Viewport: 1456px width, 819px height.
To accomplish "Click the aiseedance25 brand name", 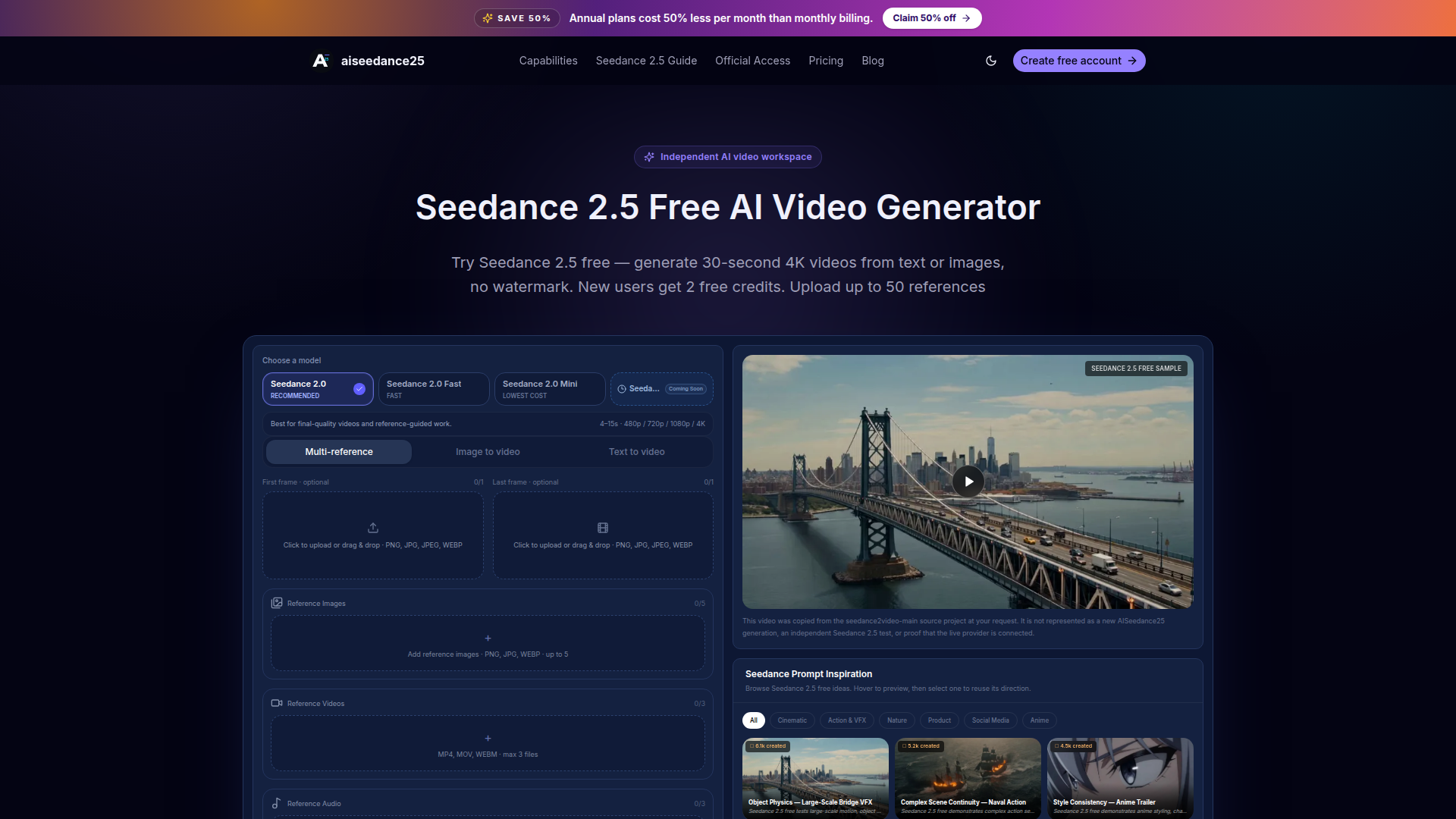I will [x=383, y=61].
